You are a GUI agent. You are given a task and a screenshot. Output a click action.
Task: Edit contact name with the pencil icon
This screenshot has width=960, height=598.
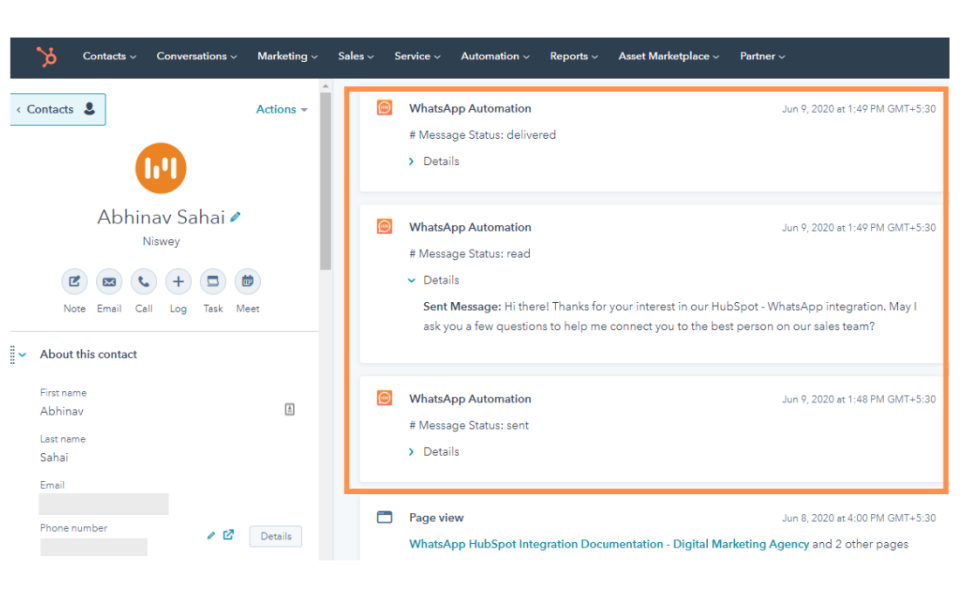[235, 216]
